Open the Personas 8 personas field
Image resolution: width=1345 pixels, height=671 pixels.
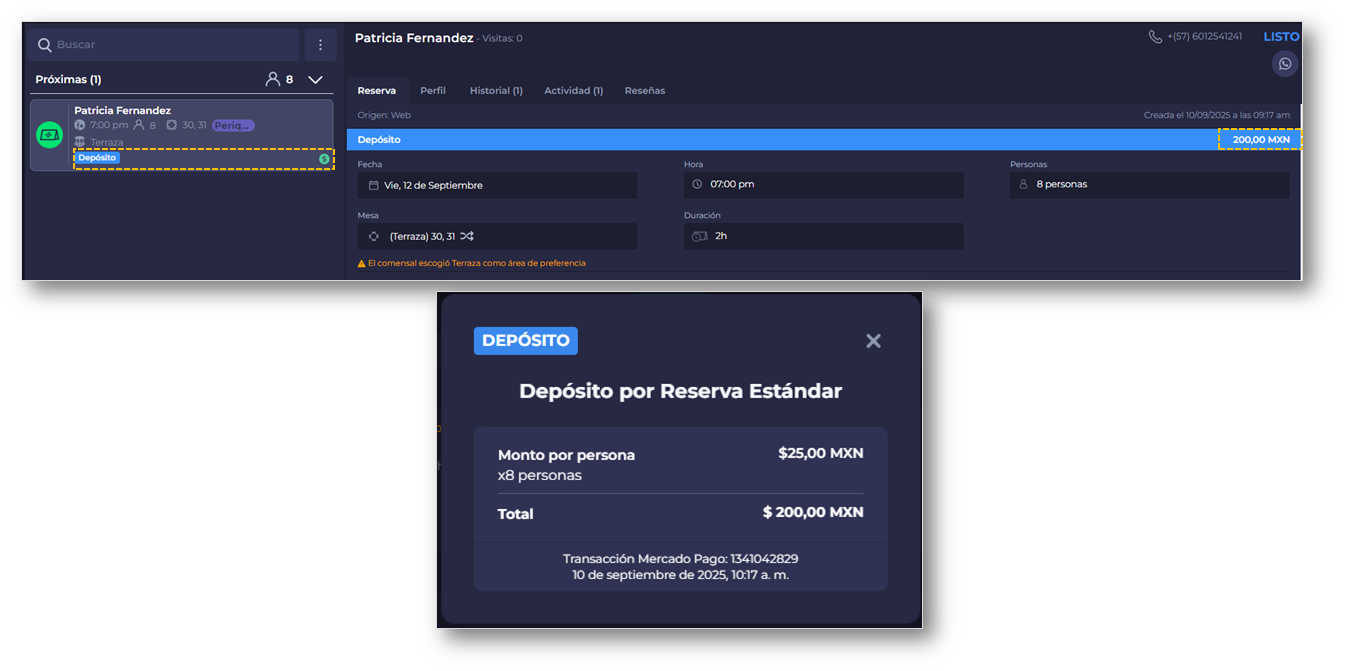click(1150, 185)
